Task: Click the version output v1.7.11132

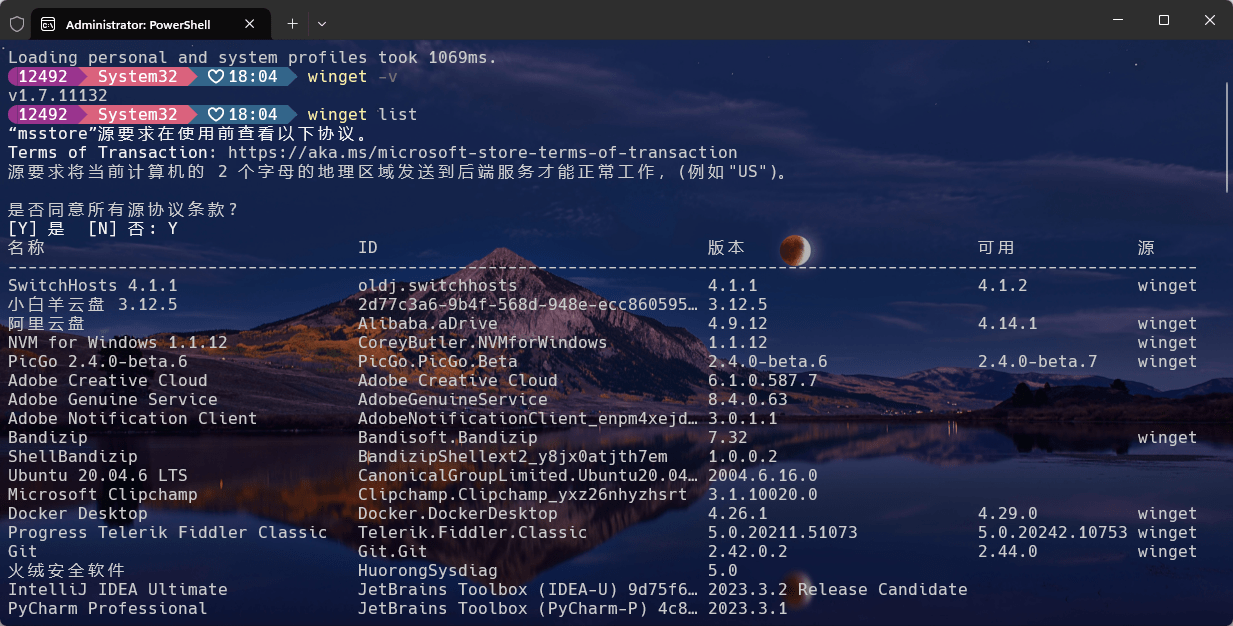Action: [57, 96]
